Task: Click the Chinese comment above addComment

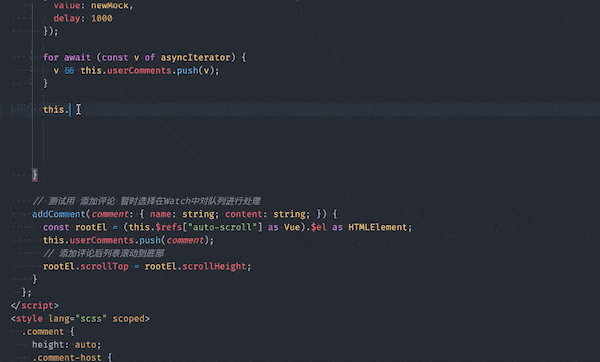Action: (x=147, y=201)
